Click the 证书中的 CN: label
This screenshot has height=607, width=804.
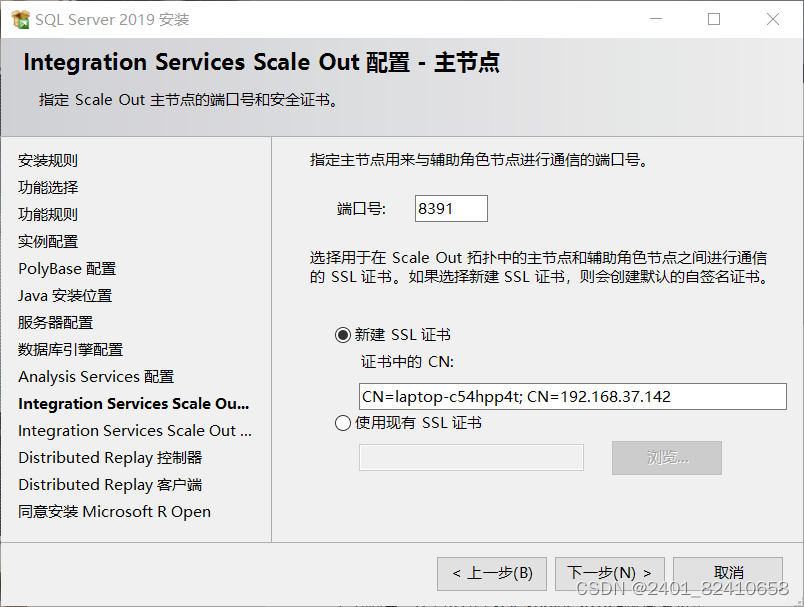tap(407, 362)
